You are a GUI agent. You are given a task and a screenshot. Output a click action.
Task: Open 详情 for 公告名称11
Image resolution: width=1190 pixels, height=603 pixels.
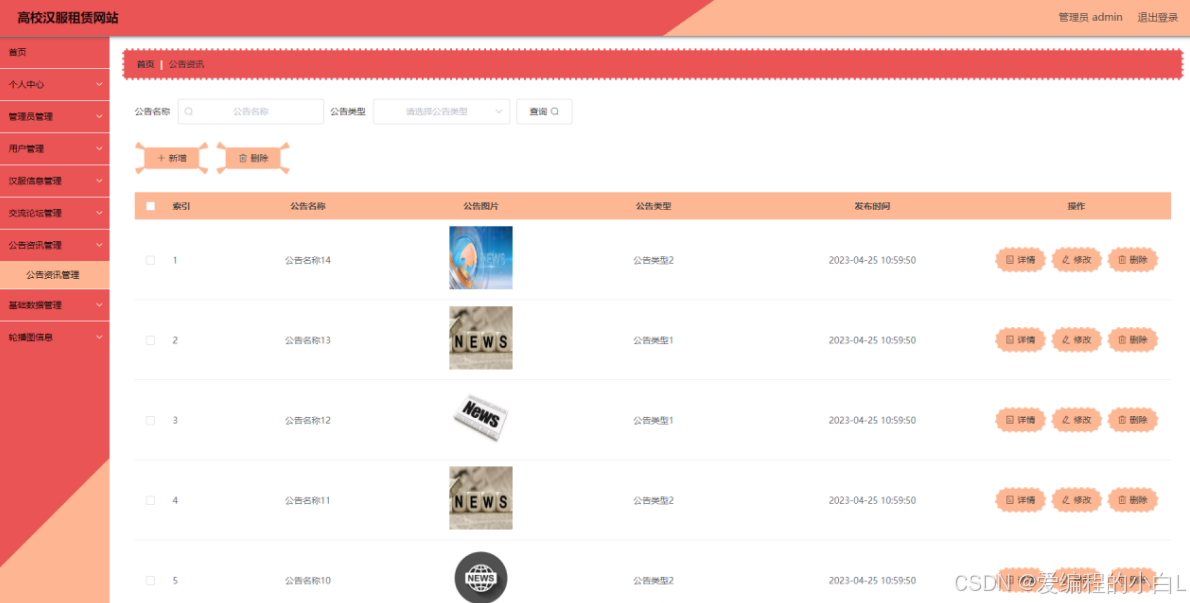pos(1020,500)
